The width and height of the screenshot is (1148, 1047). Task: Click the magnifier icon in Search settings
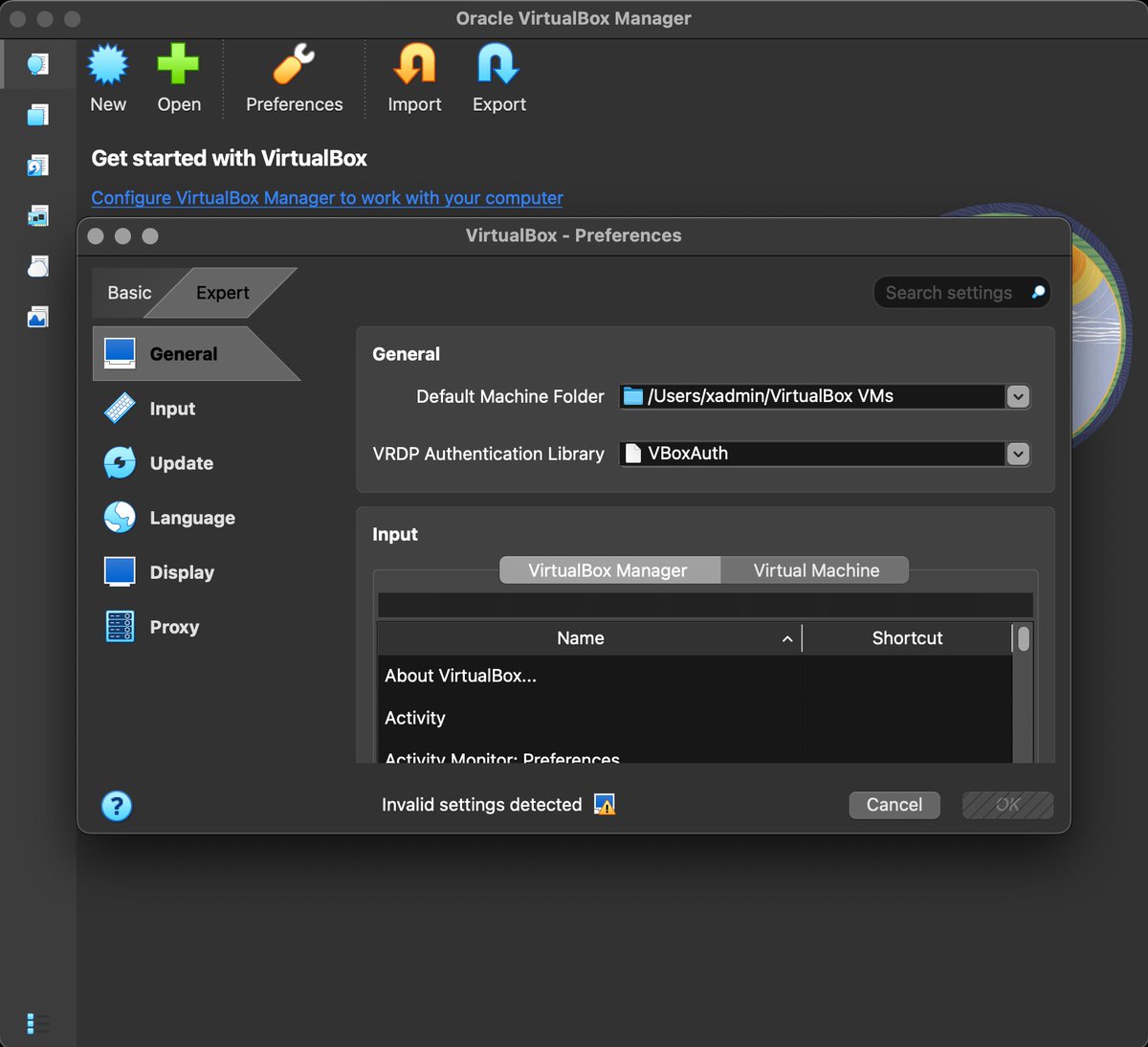click(x=1038, y=293)
